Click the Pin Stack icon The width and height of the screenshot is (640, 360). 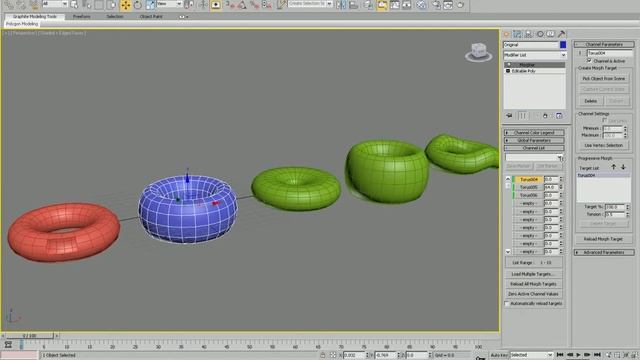[x=509, y=116]
